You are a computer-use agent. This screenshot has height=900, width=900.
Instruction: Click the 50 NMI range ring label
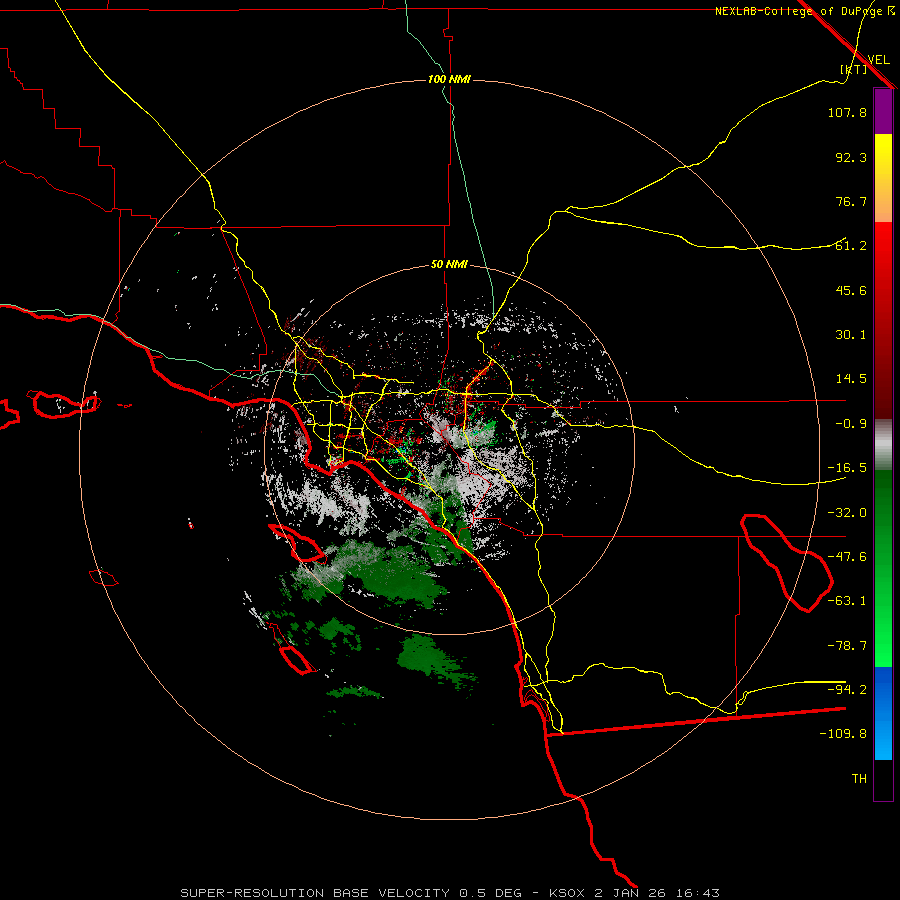[x=449, y=265]
